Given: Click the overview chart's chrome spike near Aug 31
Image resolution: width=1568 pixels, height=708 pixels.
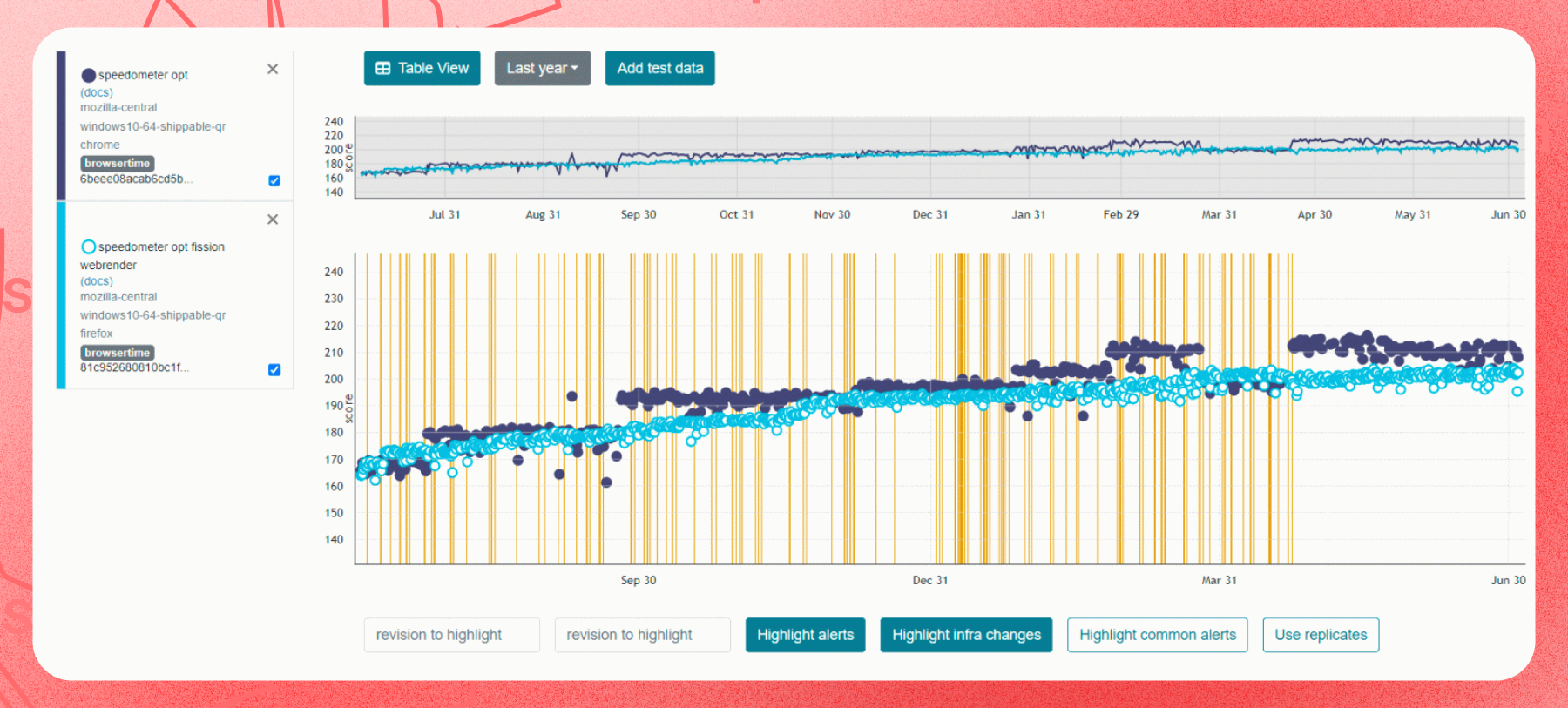Looking at the screenshot, I should pos(572,157).
